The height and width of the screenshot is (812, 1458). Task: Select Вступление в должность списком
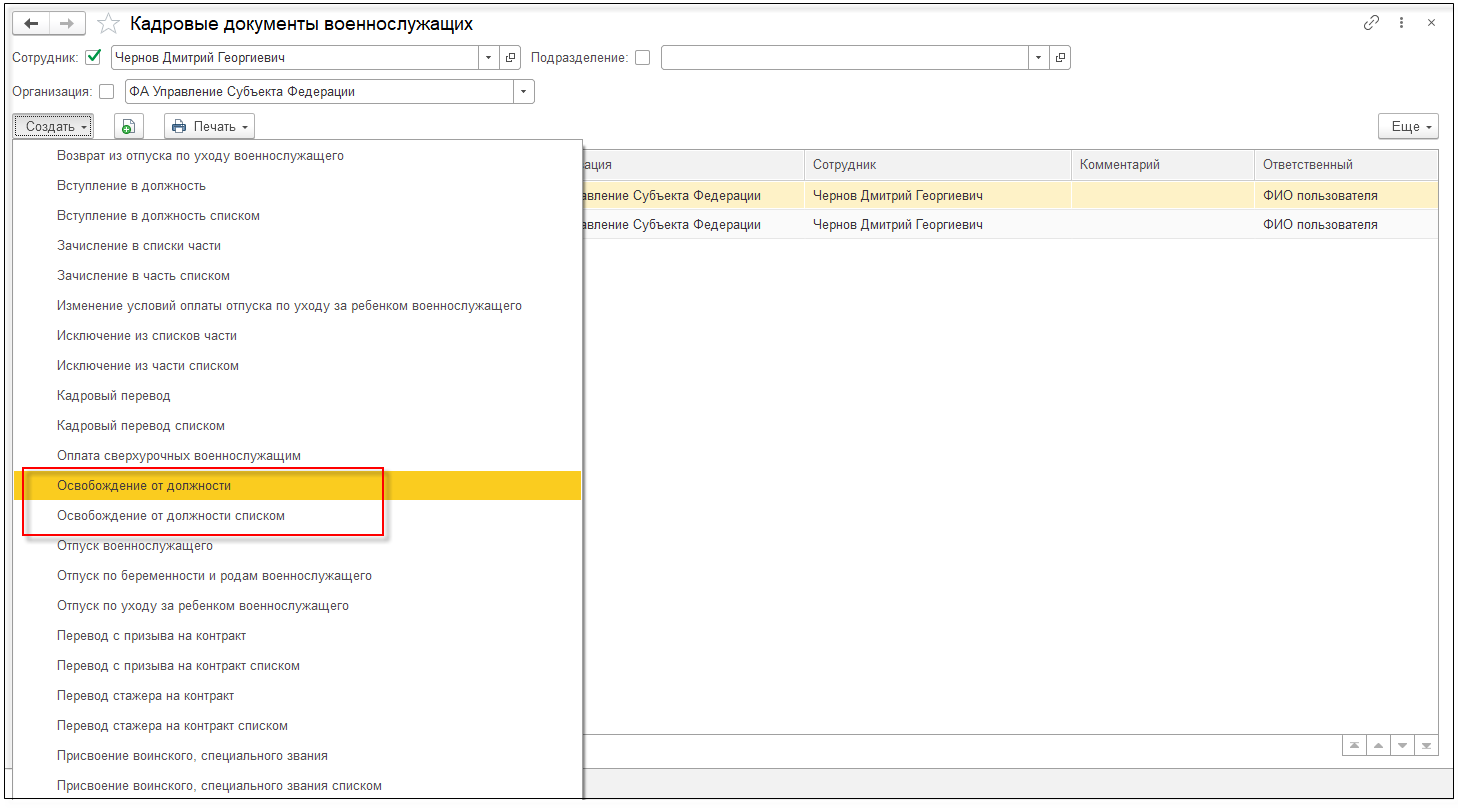pos(297,216)
